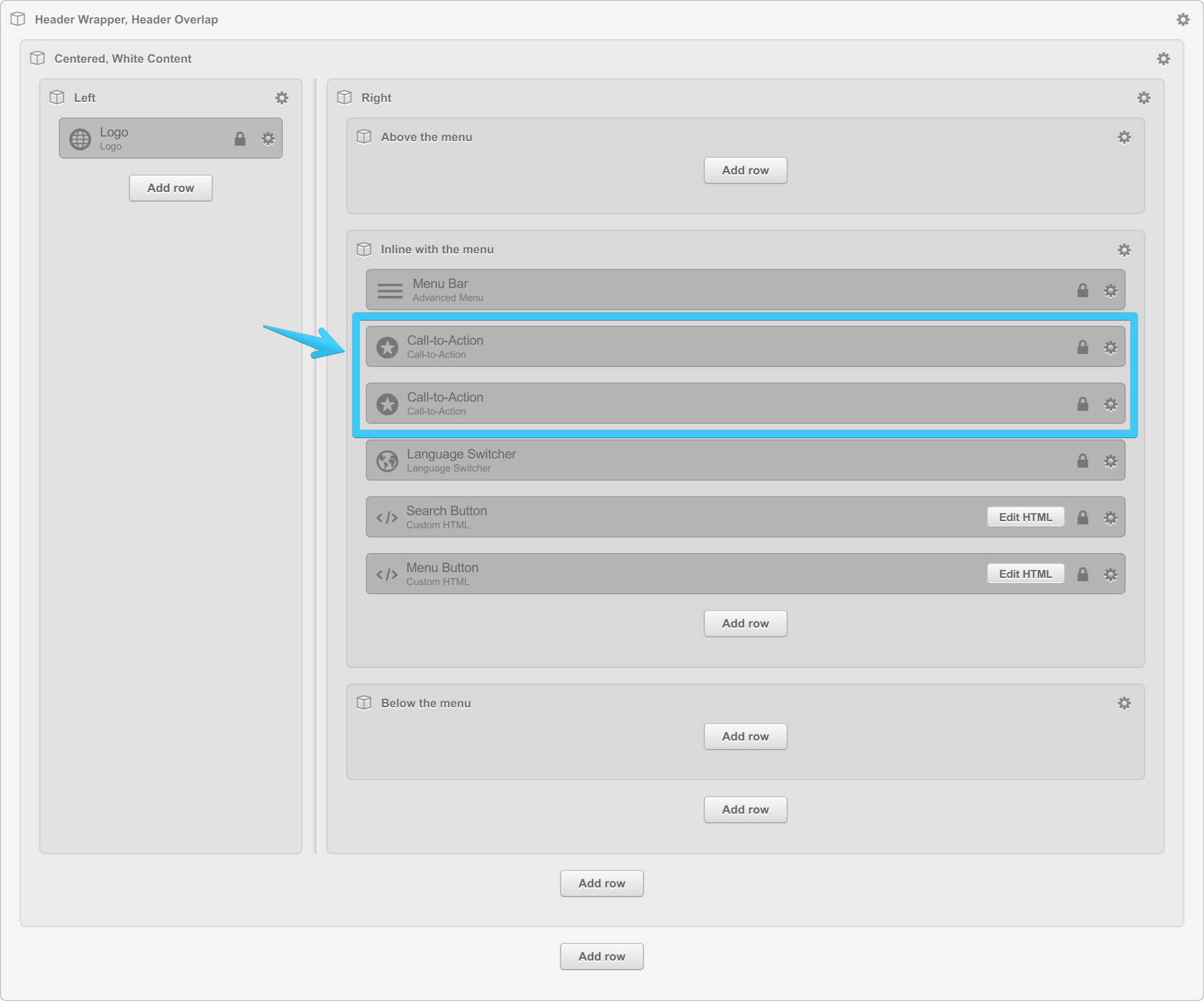Click the Right container cube icon
Viewport: 1204px width, 1001px height.
coord(344,97)
